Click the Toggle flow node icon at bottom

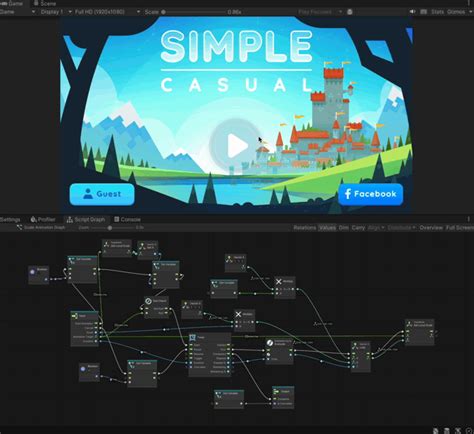click(276, 391)
